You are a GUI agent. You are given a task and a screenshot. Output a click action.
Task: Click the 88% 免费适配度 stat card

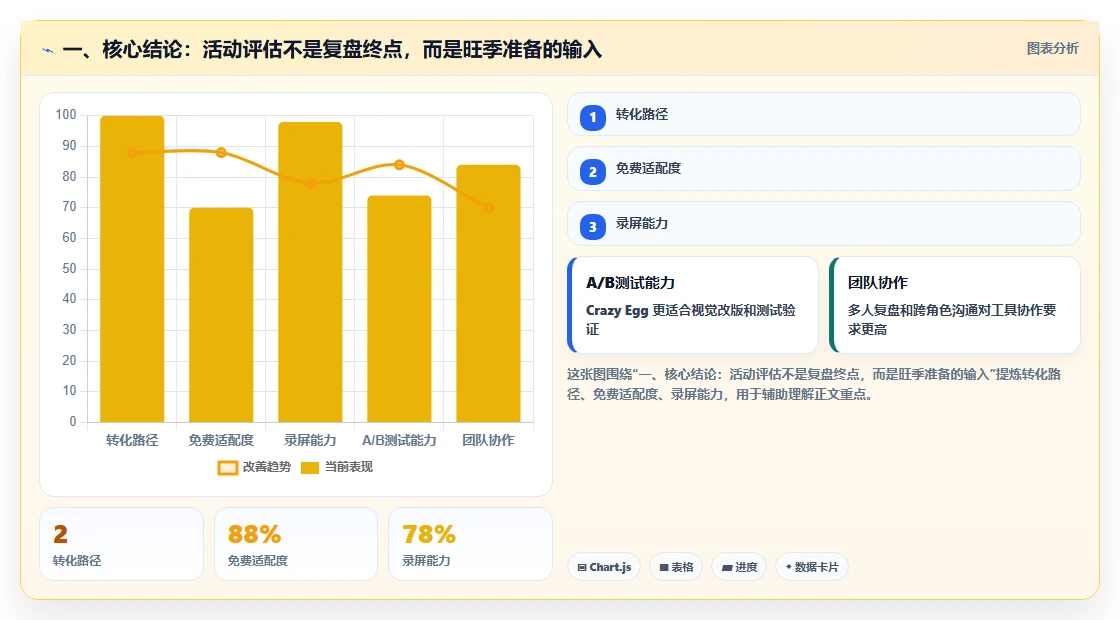[296, 544]
